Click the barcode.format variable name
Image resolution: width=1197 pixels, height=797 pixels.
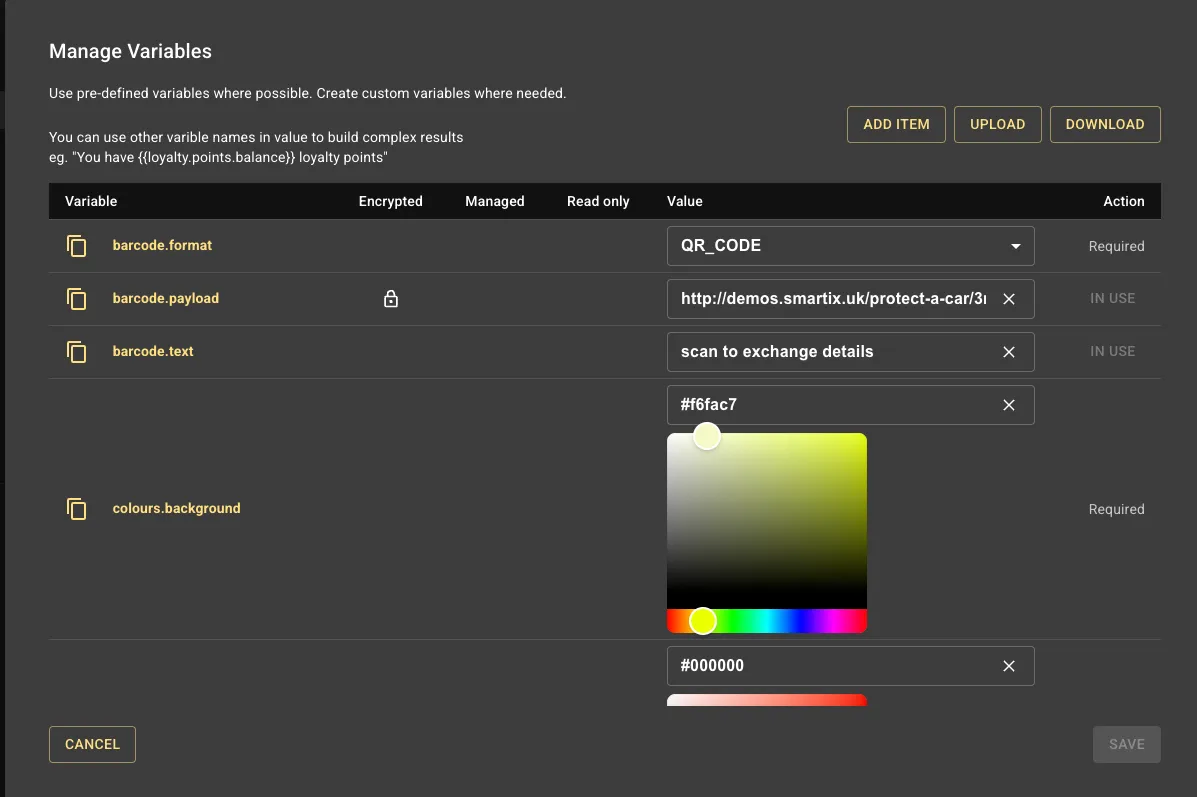point(162,246)
